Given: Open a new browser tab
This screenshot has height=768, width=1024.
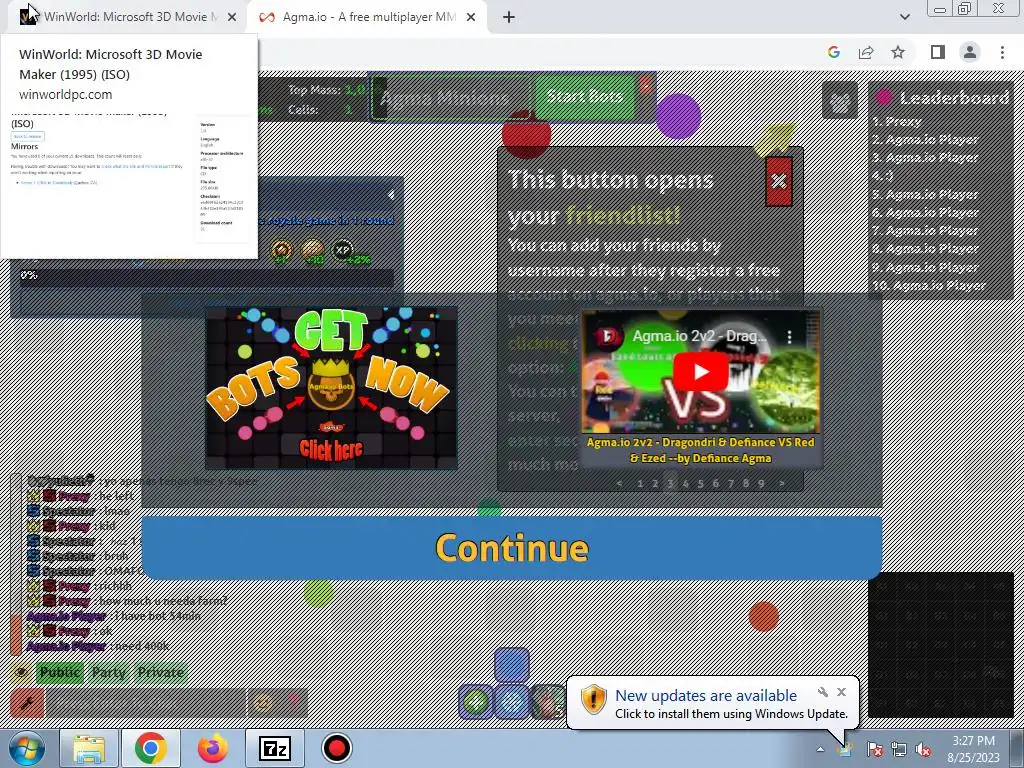Looking at the screenshot, I should point(509,17).
